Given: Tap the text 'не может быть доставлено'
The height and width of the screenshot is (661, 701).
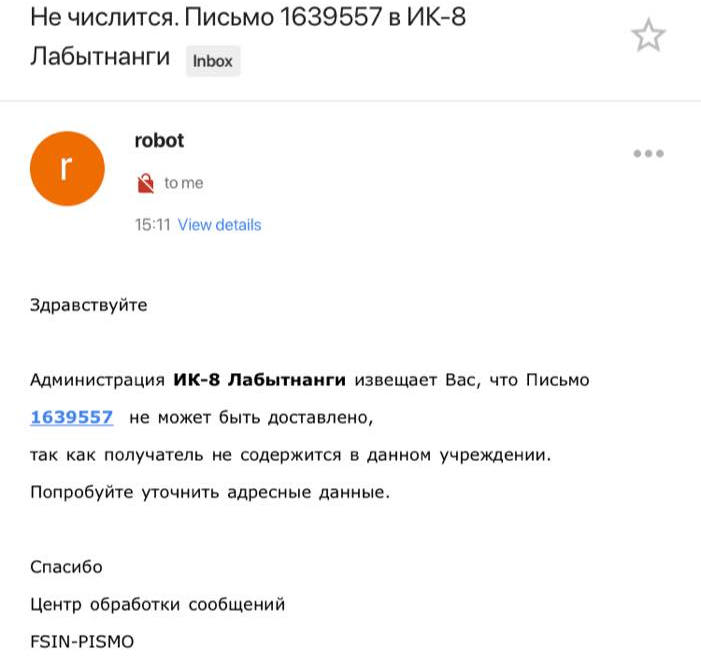Looking at the screenshot, I should [251, 417].
